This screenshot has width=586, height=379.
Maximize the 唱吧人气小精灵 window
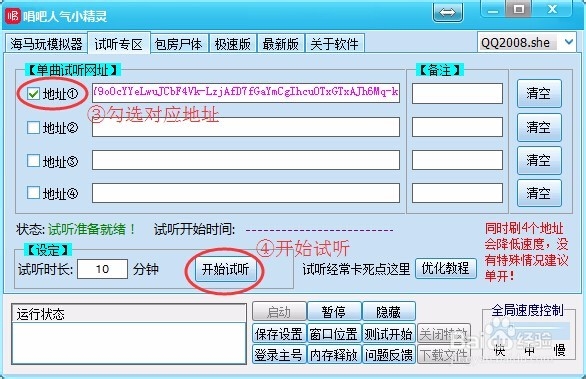pos(518,9)
